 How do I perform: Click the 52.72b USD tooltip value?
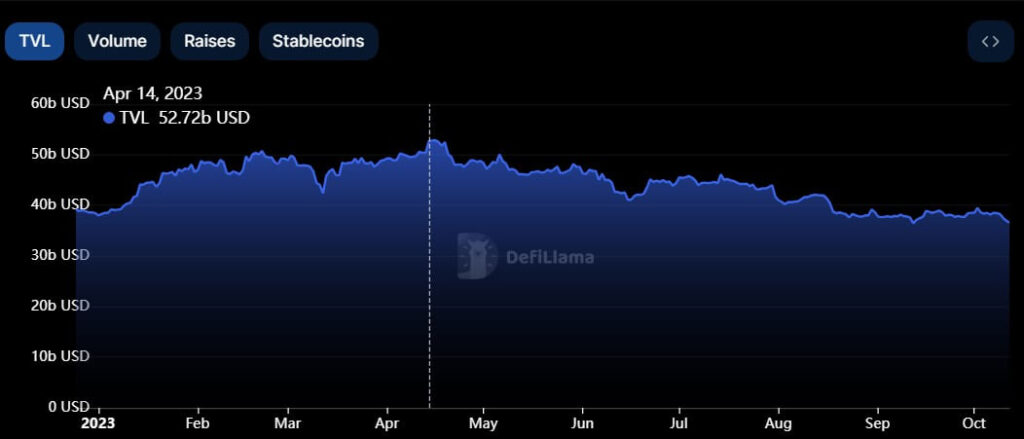[x=204, y=118]
